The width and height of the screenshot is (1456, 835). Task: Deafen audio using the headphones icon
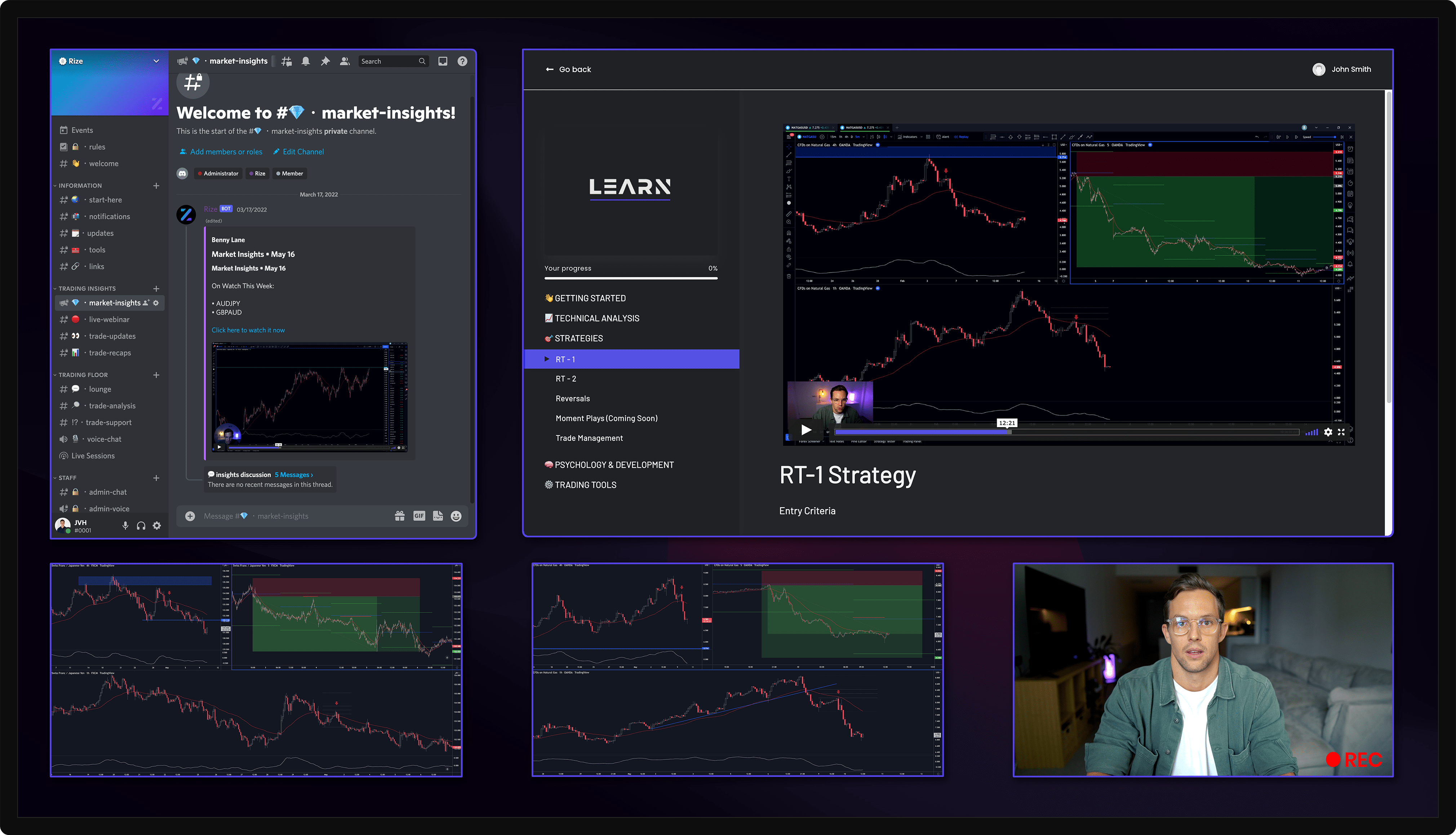tap(141, 525)
